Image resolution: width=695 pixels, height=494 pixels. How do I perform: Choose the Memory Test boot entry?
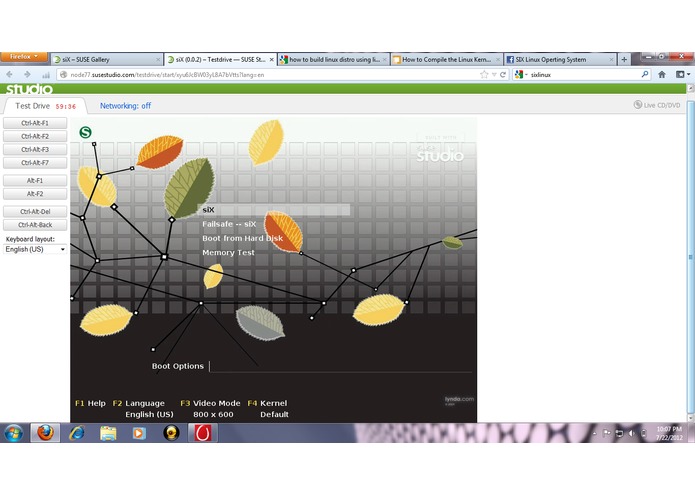228,253
